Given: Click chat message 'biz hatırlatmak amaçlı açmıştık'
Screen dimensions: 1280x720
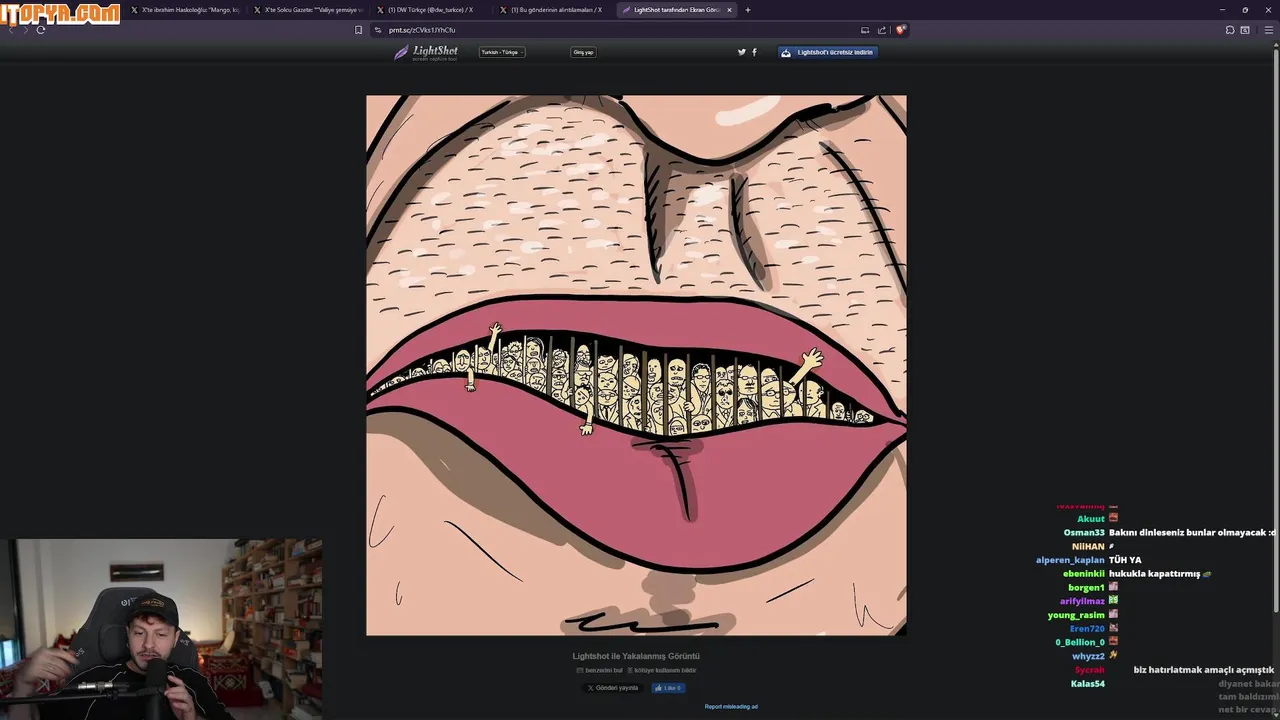Looking at the screenshot, I should coord(1204,670).
